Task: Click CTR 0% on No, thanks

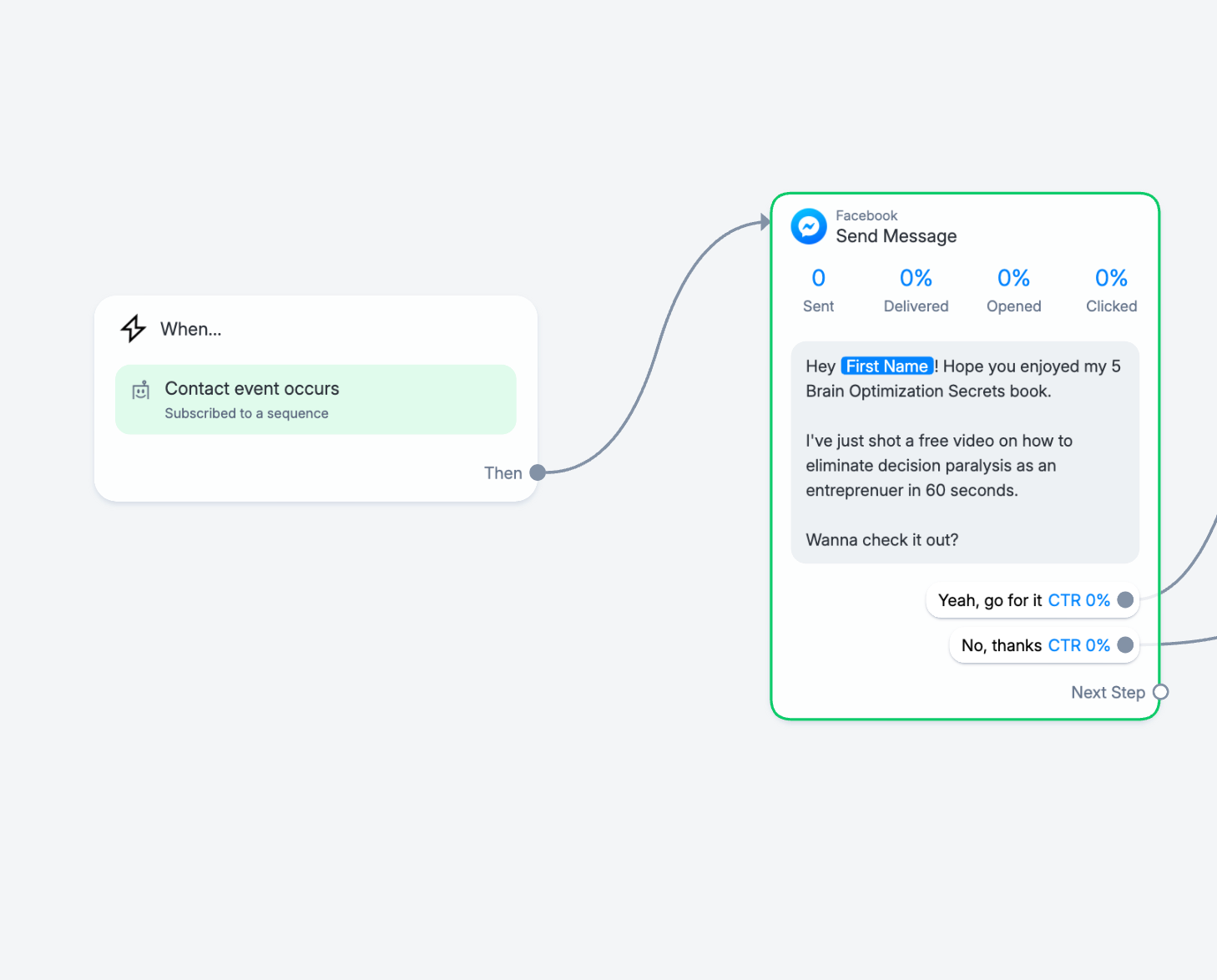Action: pos(1079,645)
